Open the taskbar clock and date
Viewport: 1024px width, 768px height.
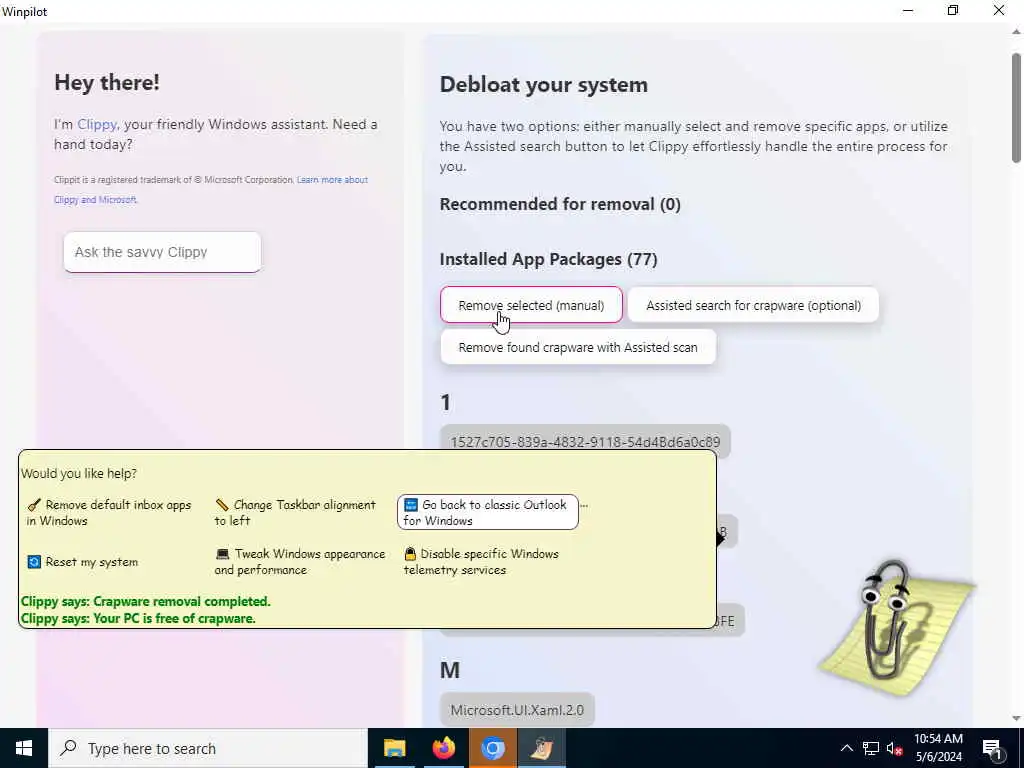(x=938, y=748)
